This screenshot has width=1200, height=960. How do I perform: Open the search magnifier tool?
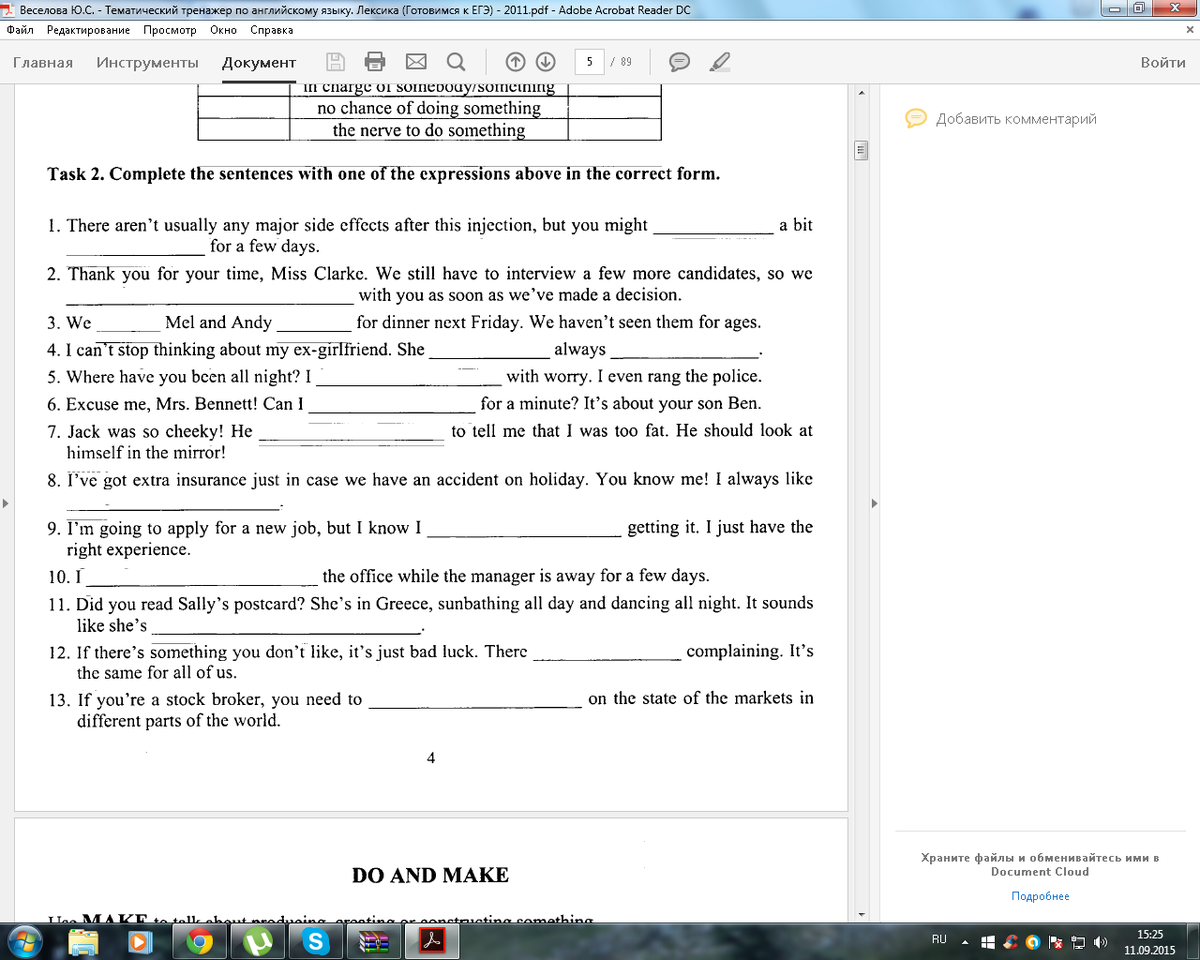tap(455, 62)
